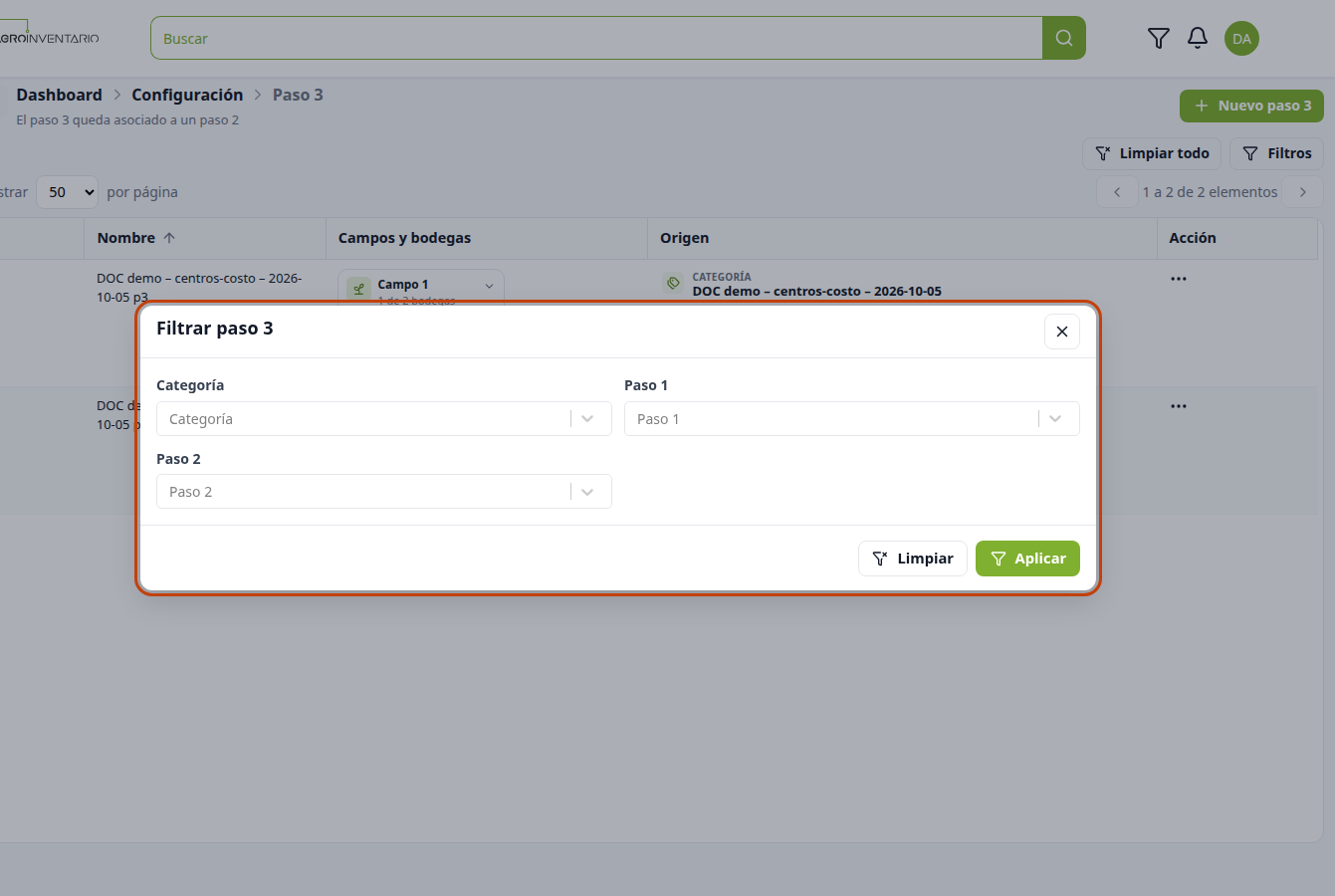The height and width of the screenshot is (896, 1335).
Task: Focus the Buscar search field
Action: click(x=596, y=38)
